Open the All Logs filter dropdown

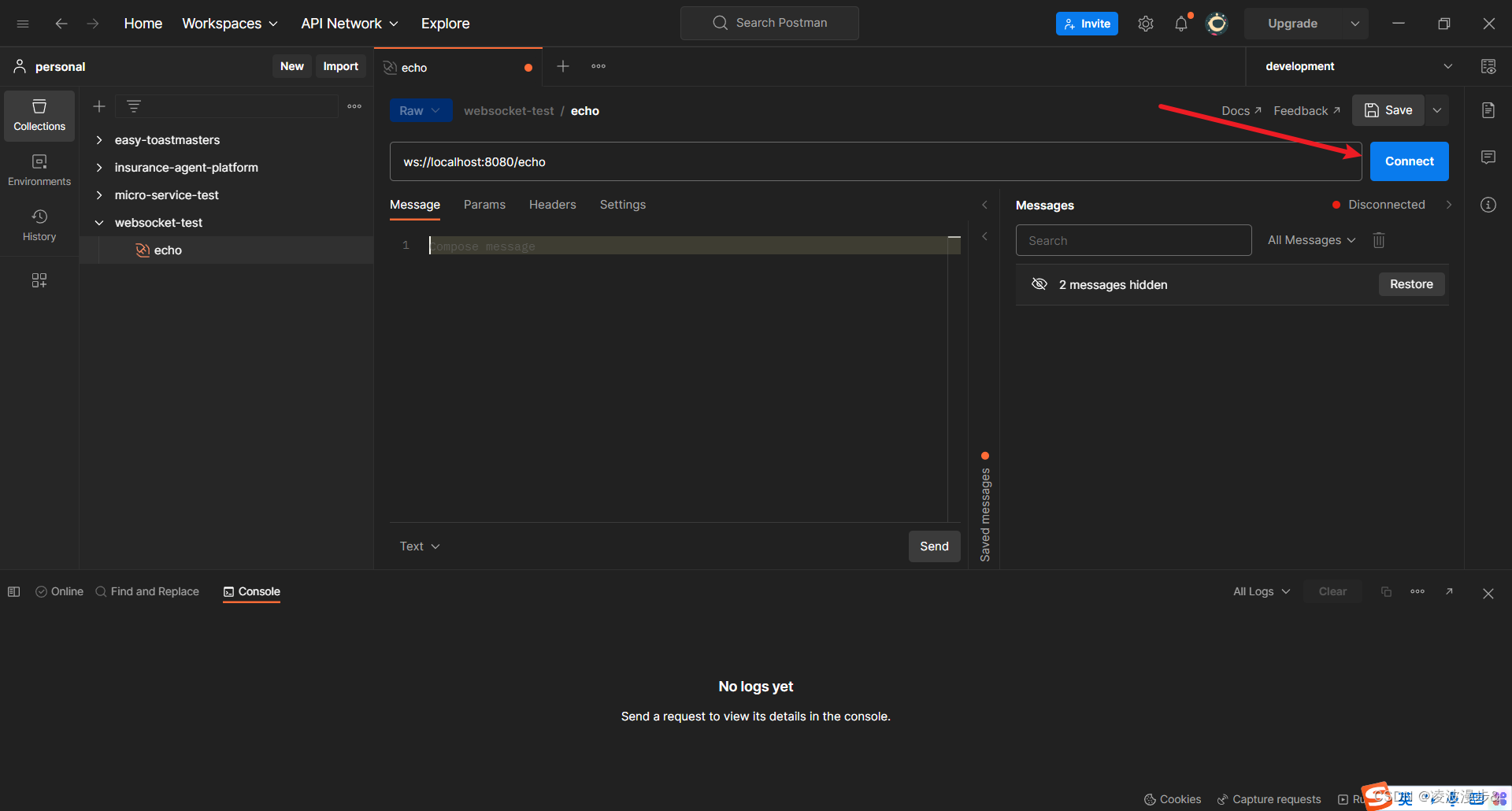1262,592
